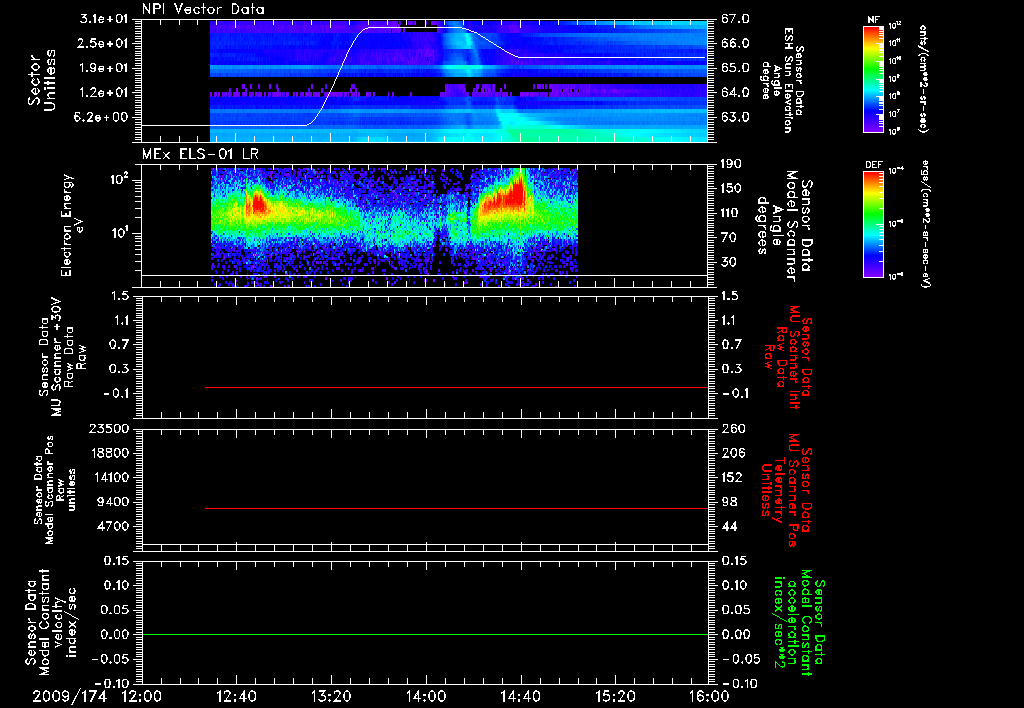Viewport: 1024px width, 708px height.
Task: Click the red MU Scanner +30V trace
Action: (456, 388)
